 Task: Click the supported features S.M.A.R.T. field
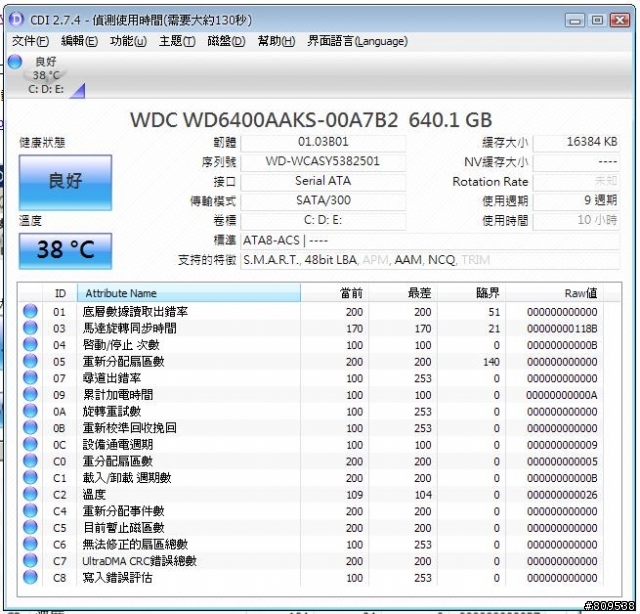(430, 260)
